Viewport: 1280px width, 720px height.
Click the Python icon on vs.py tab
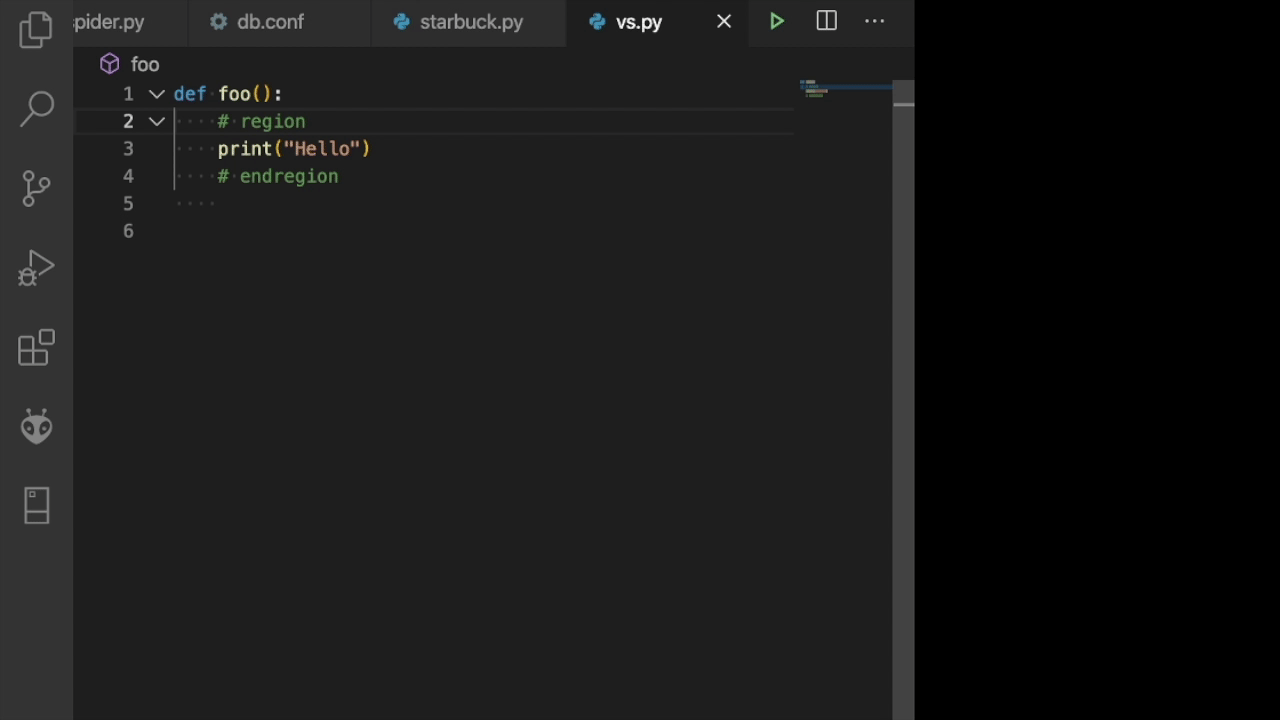(597, 21)
